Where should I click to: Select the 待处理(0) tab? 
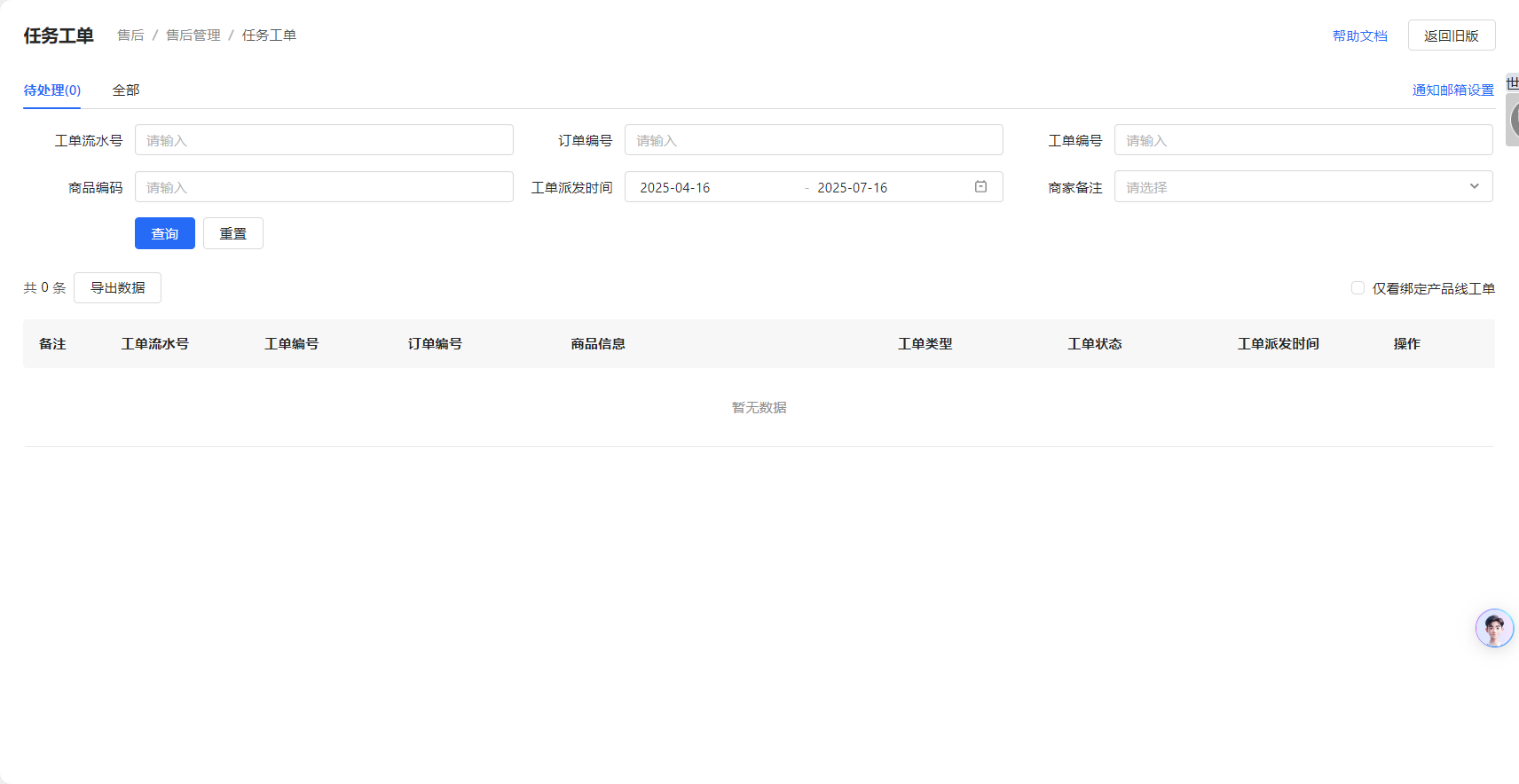tap(52, 90)
